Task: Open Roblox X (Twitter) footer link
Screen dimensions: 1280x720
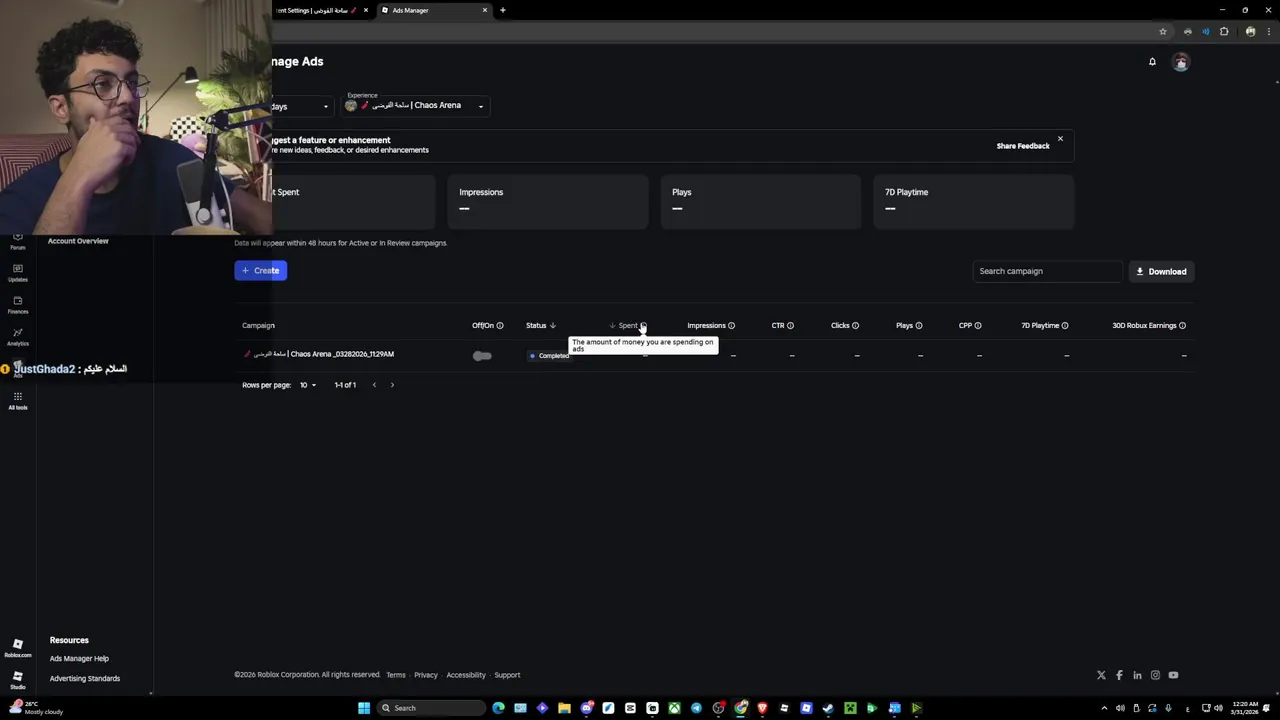Action: [1101, 675]
